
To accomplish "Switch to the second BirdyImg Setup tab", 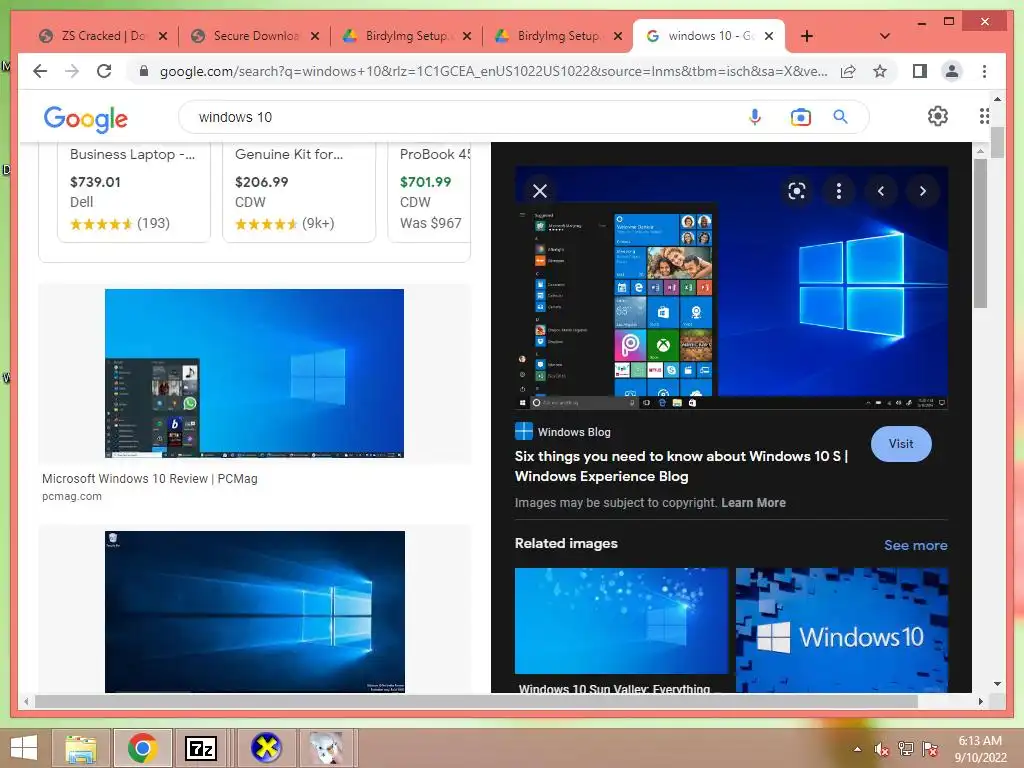I will click(x=558, y=36).
